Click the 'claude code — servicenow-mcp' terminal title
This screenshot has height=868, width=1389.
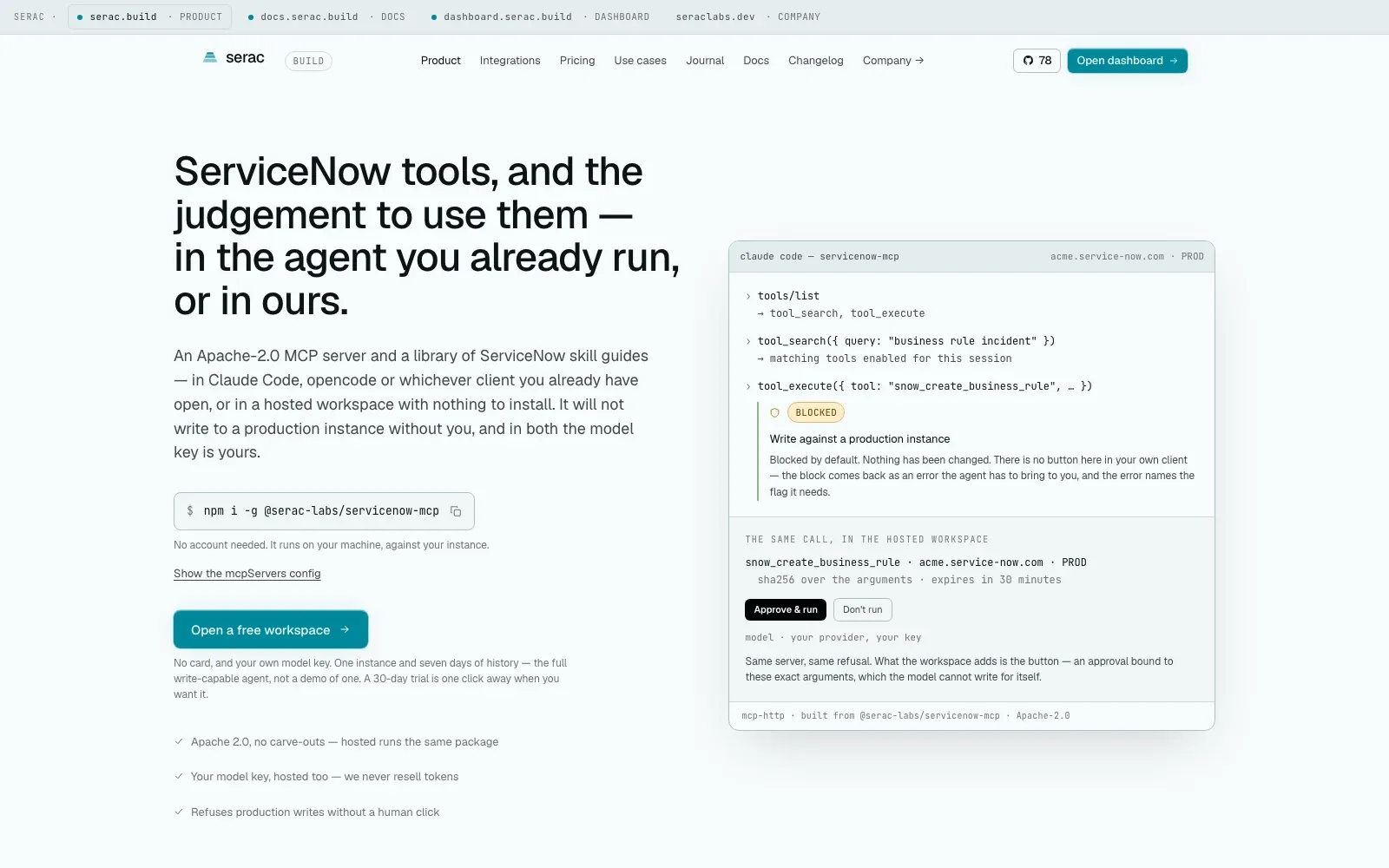point(820,257)
